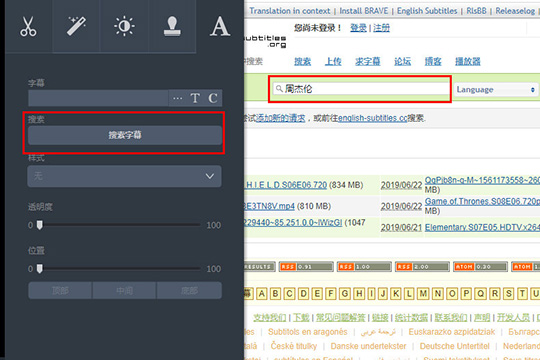Viewport: 540px width, 360px height.
Task: Open the brightness adjustment tab
Action: pyautogui.click(x=124, y=26)
